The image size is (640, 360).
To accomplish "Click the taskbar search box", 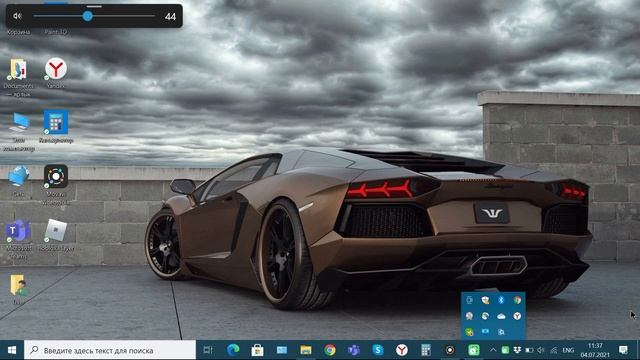I will point(110,350).
